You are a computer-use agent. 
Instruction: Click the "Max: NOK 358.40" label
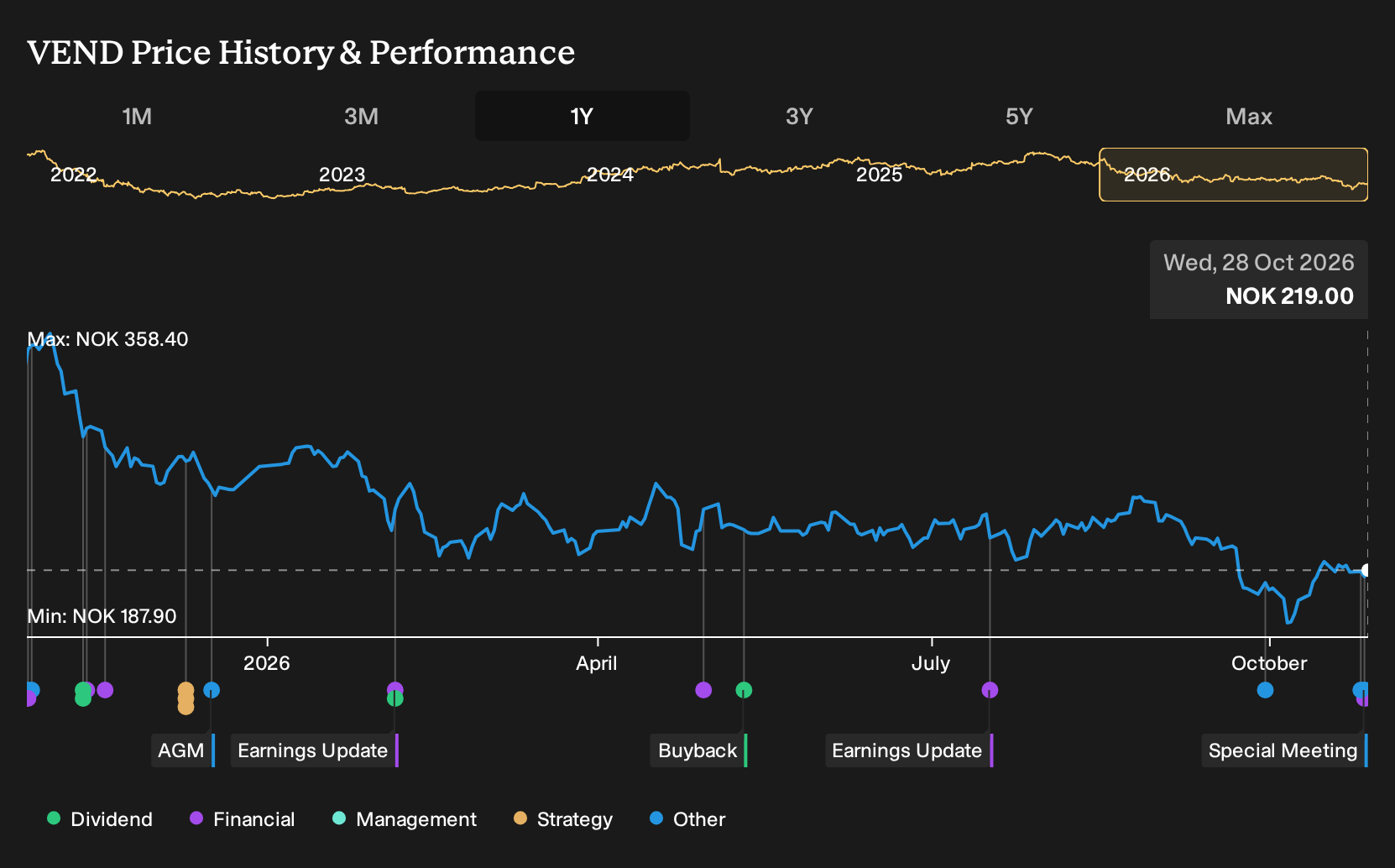107,339
